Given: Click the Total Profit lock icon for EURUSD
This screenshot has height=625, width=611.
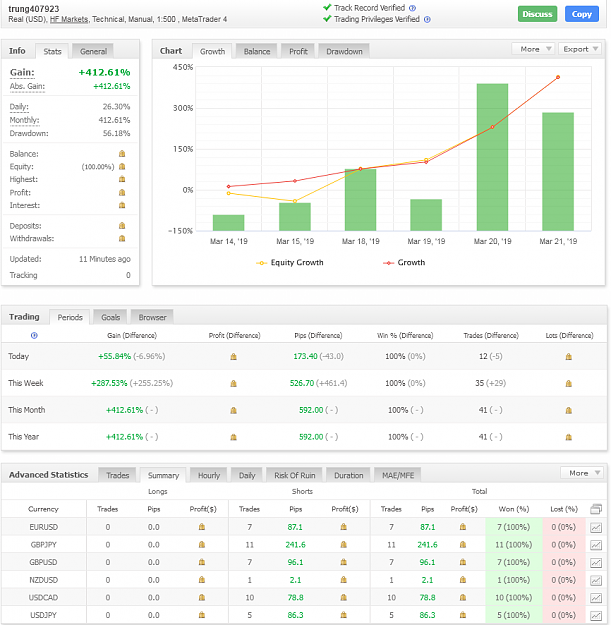Looking at the screenshot, I should click(x=463, y=527).
